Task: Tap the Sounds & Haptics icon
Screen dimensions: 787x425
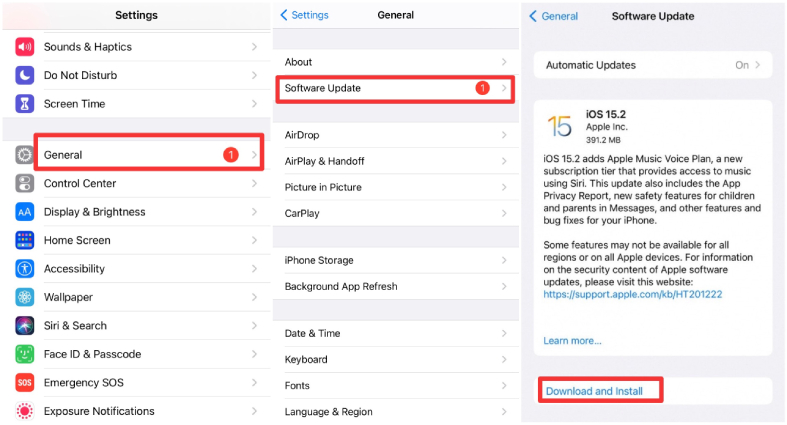Action: (x=25, y=47)
